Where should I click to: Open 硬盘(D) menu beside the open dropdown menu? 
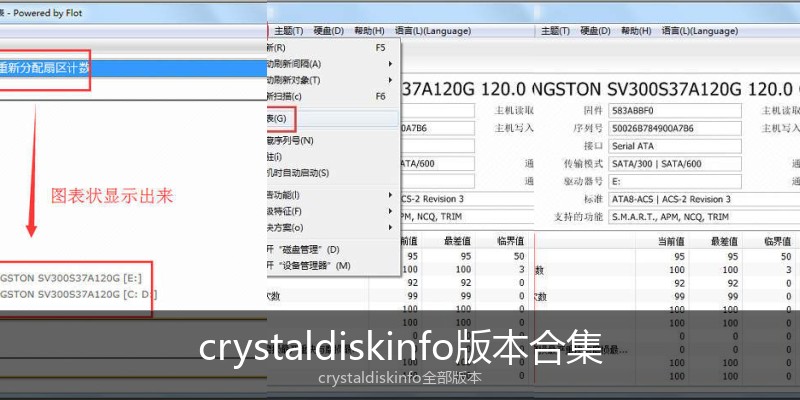(329, 31)
